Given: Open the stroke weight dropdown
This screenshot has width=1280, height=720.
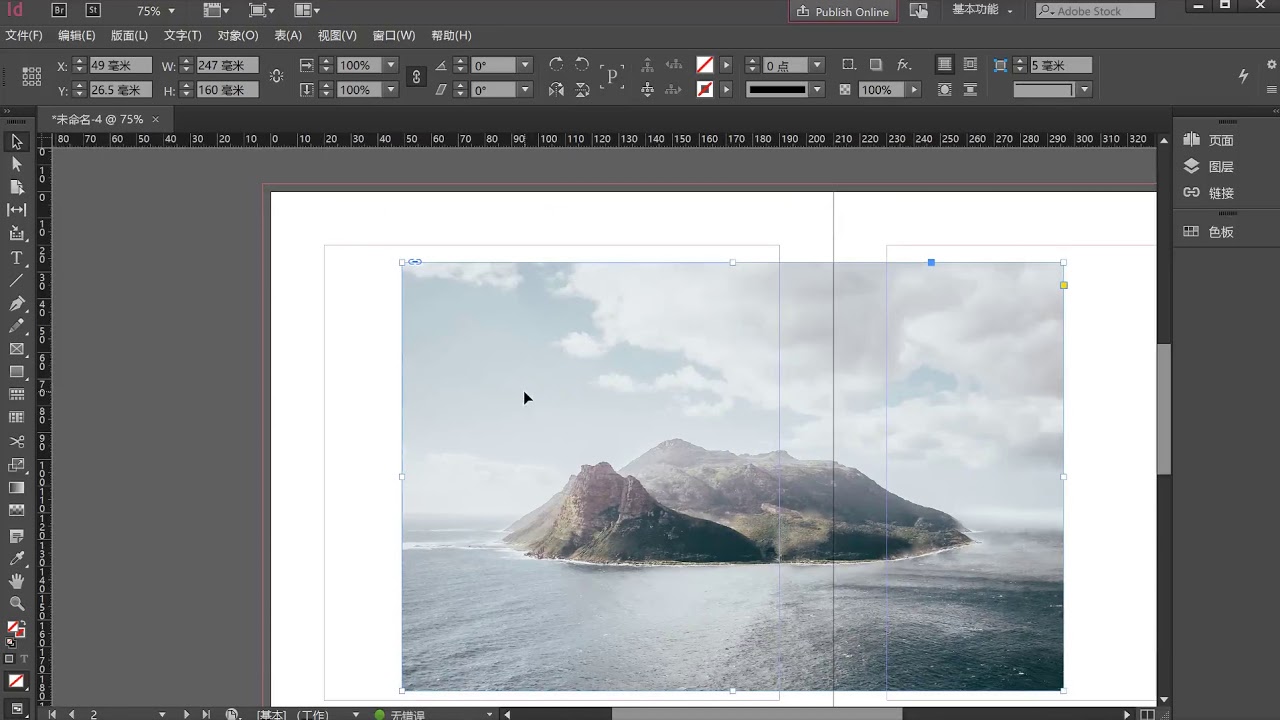Looking at the screenshot, I should (817, 65).
